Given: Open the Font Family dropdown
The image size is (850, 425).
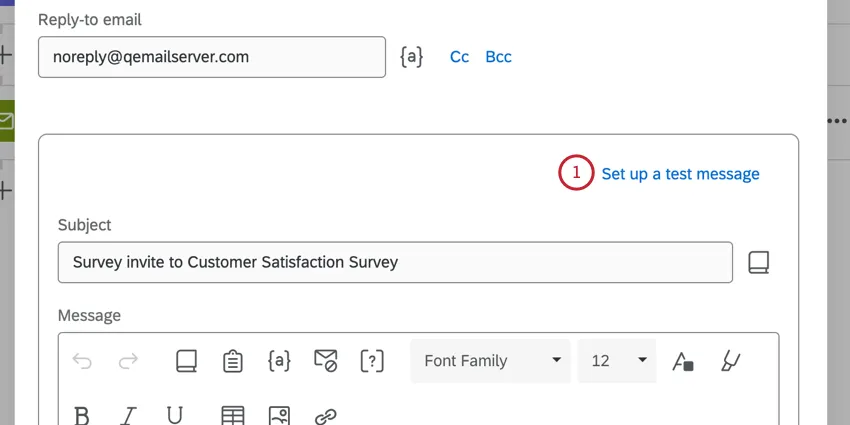Looking at the screenshot, I should [490, 361].
